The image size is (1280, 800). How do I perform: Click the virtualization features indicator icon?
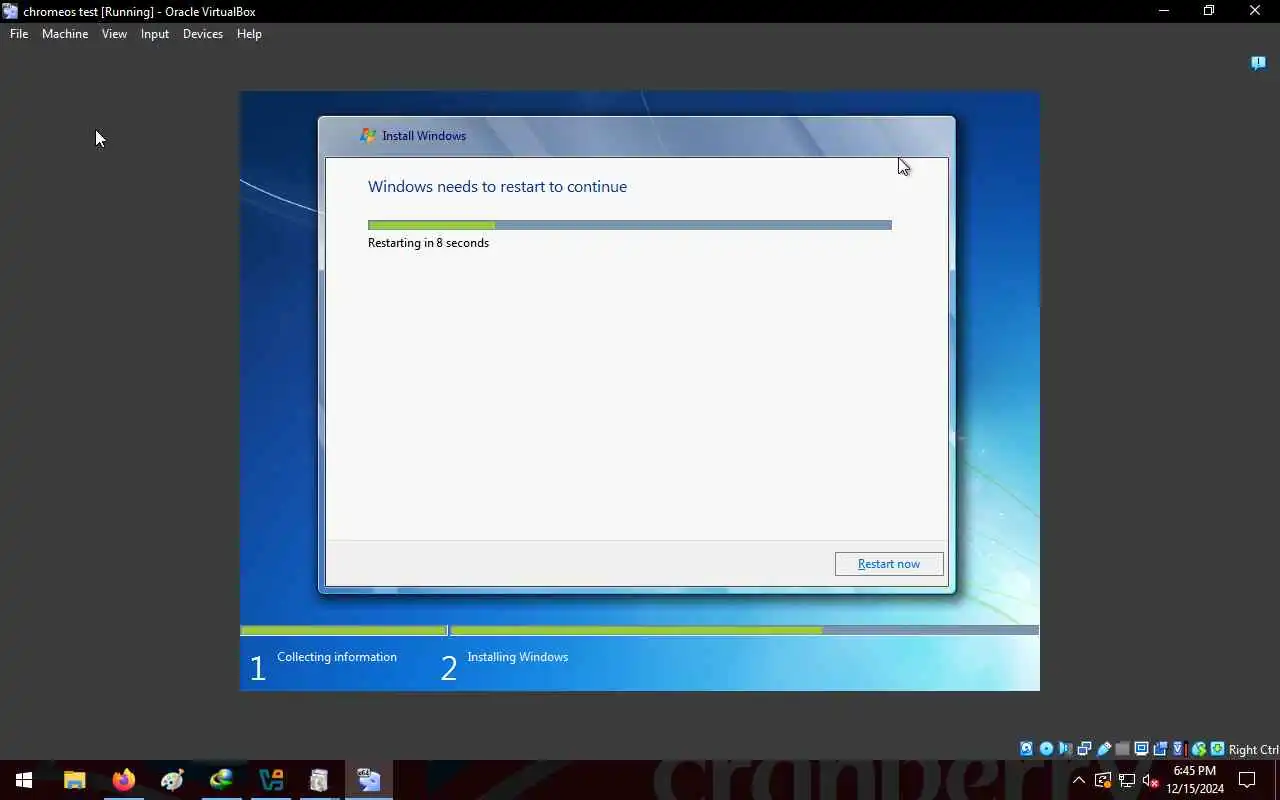[1180, 749]
